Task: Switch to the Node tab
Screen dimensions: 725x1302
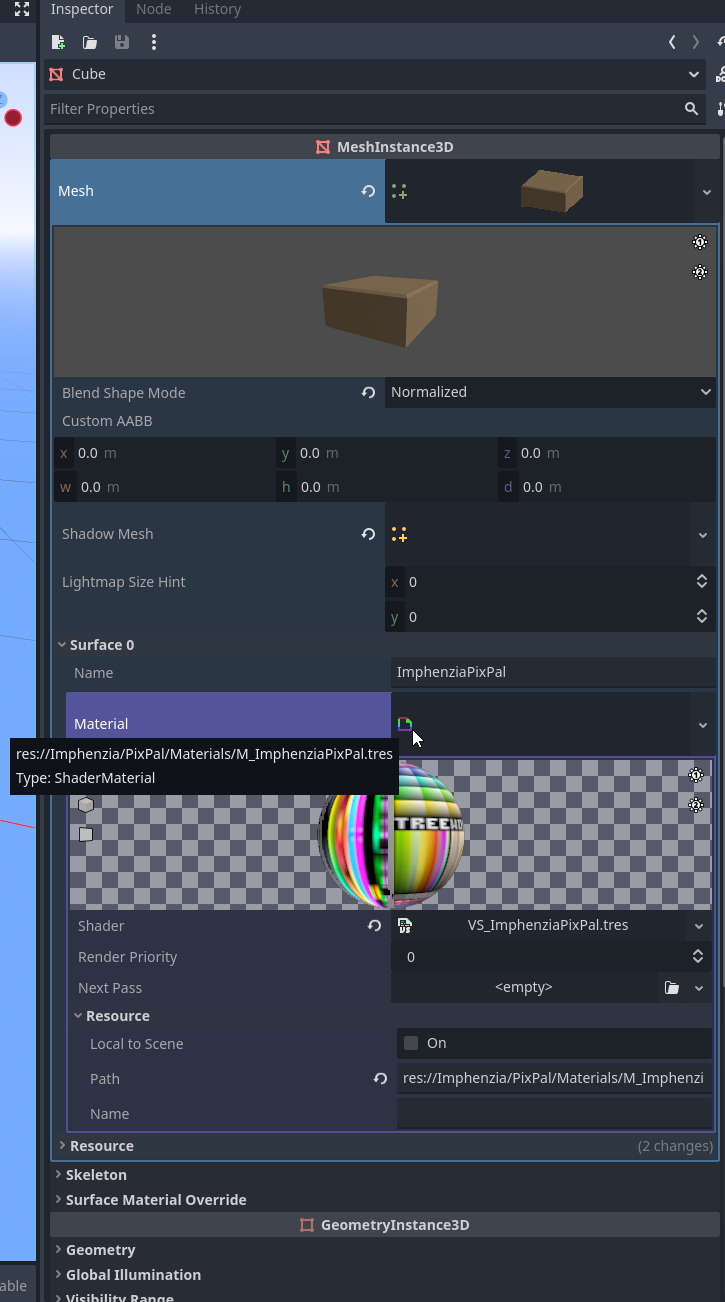Action: (153, 9)
